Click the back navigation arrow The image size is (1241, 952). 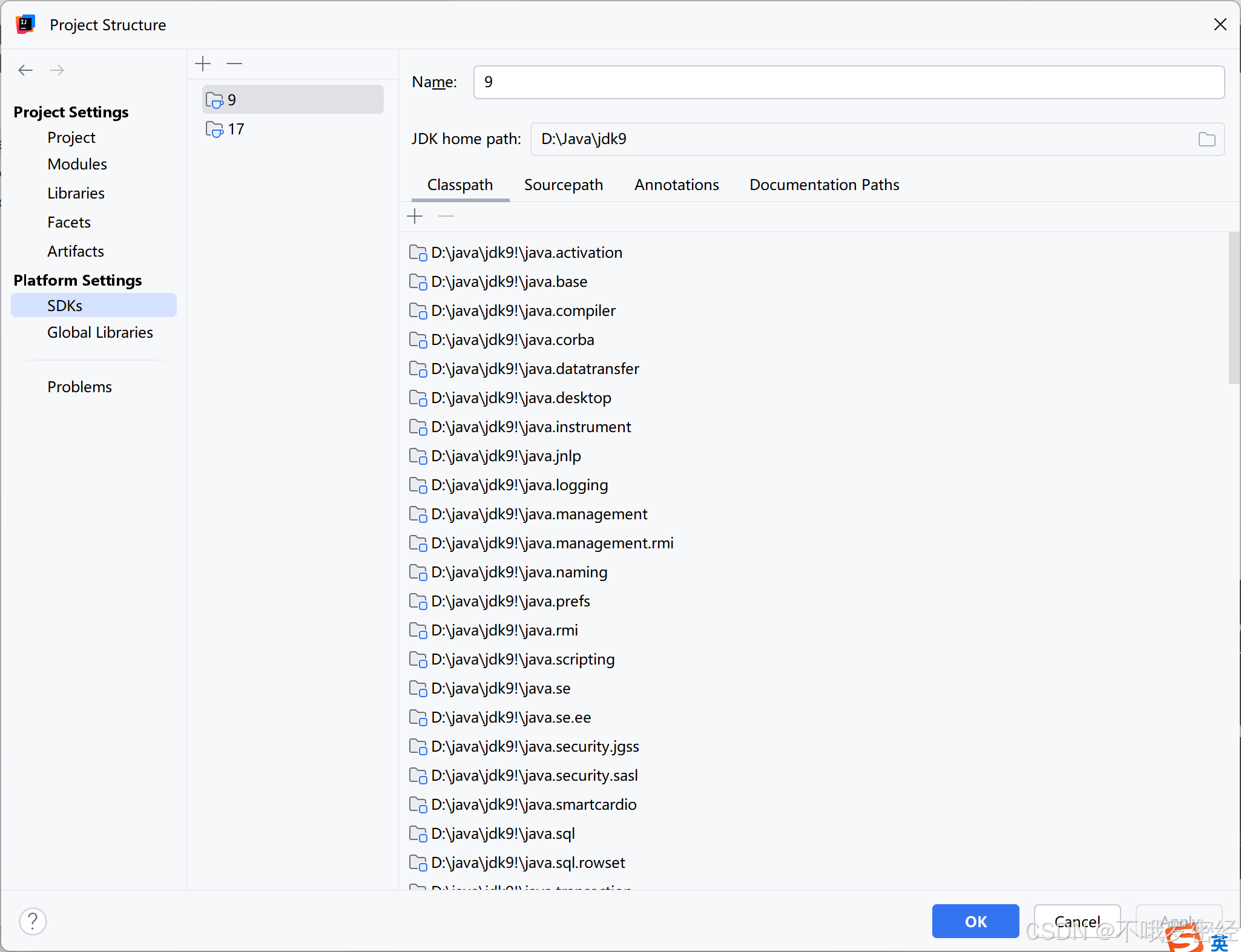pos(25,70)
